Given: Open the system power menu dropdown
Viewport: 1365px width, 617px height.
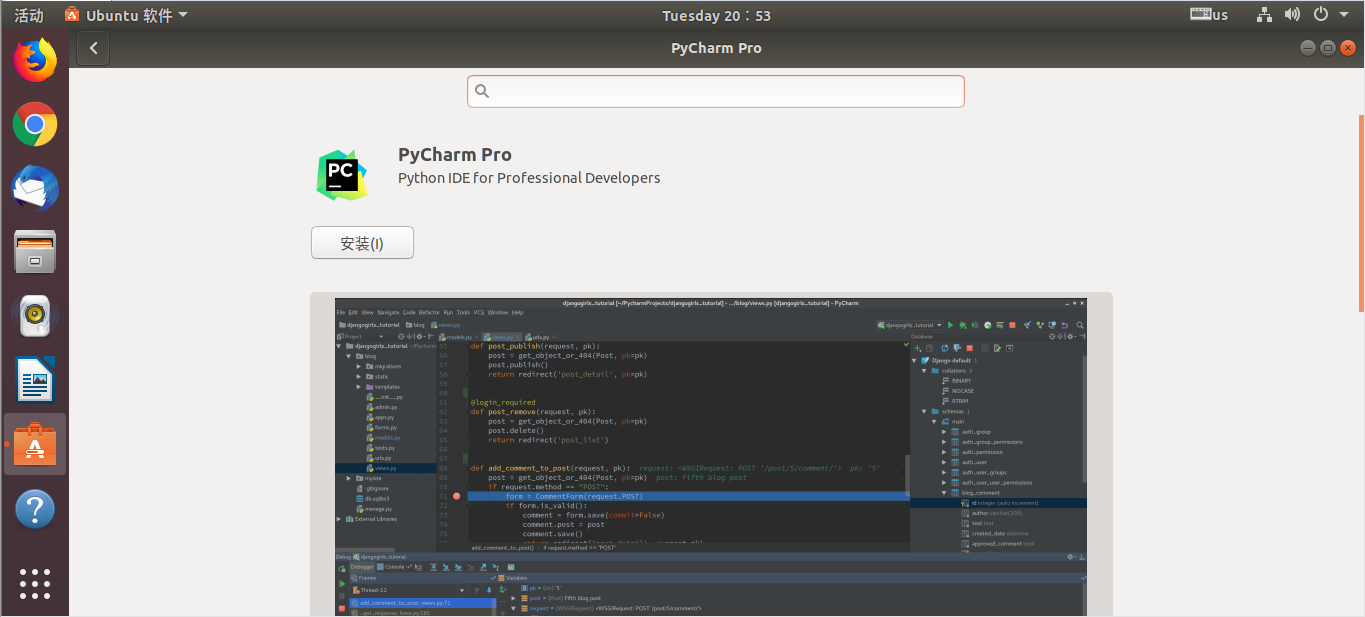Looking at the screenshot, I should pos(1327,15).
